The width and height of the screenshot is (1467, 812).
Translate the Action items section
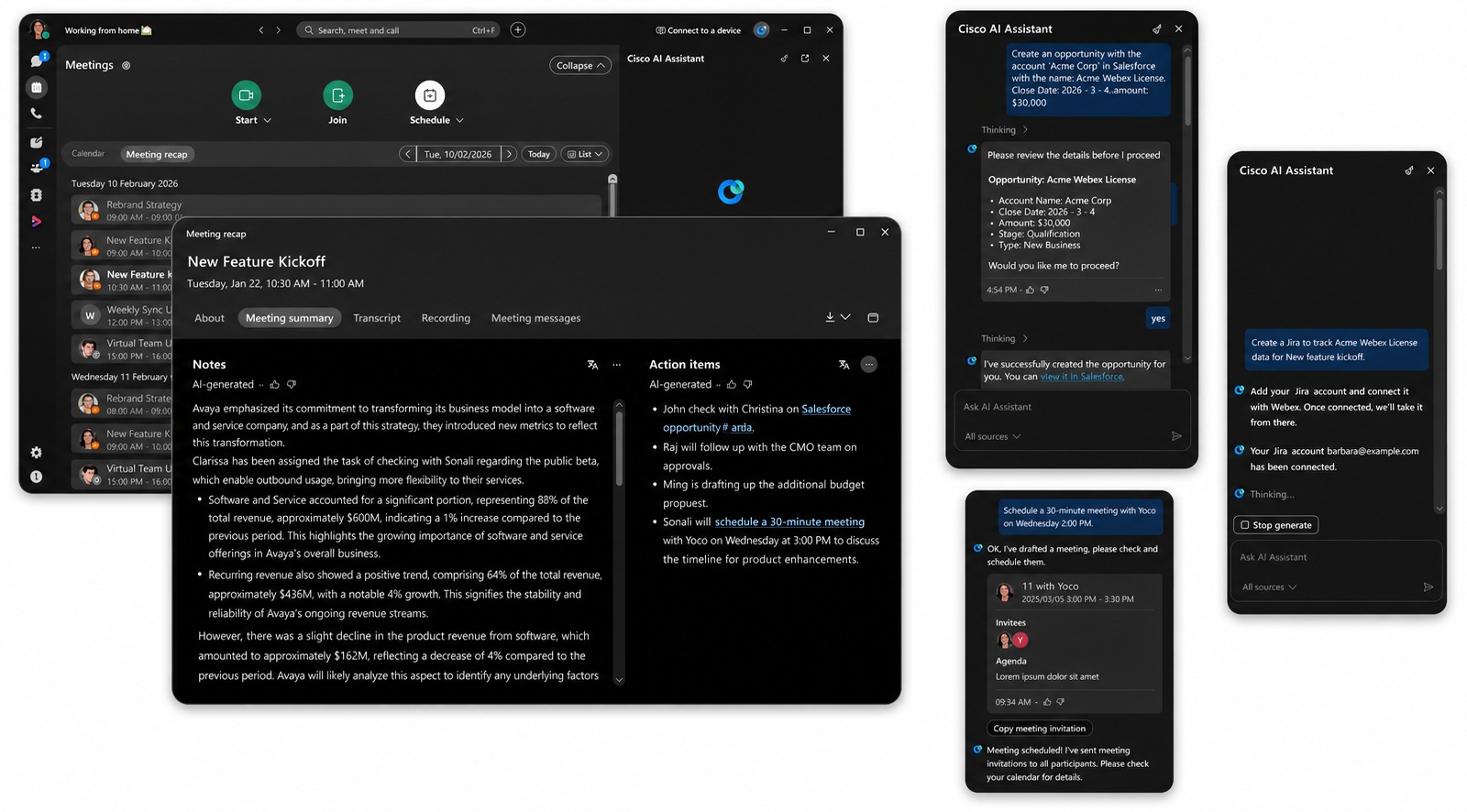click(844, 365)
